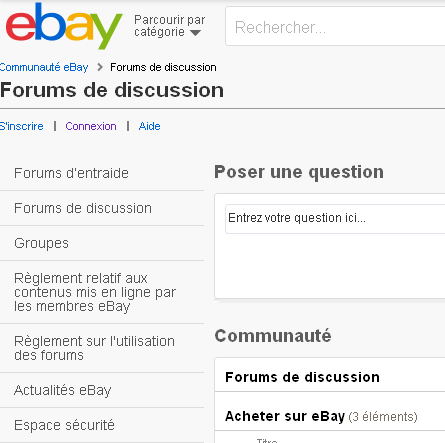The image size is (445, 443).
Task: Select Forums d'entraide in sidebar
Action: [x=102, y=173]
